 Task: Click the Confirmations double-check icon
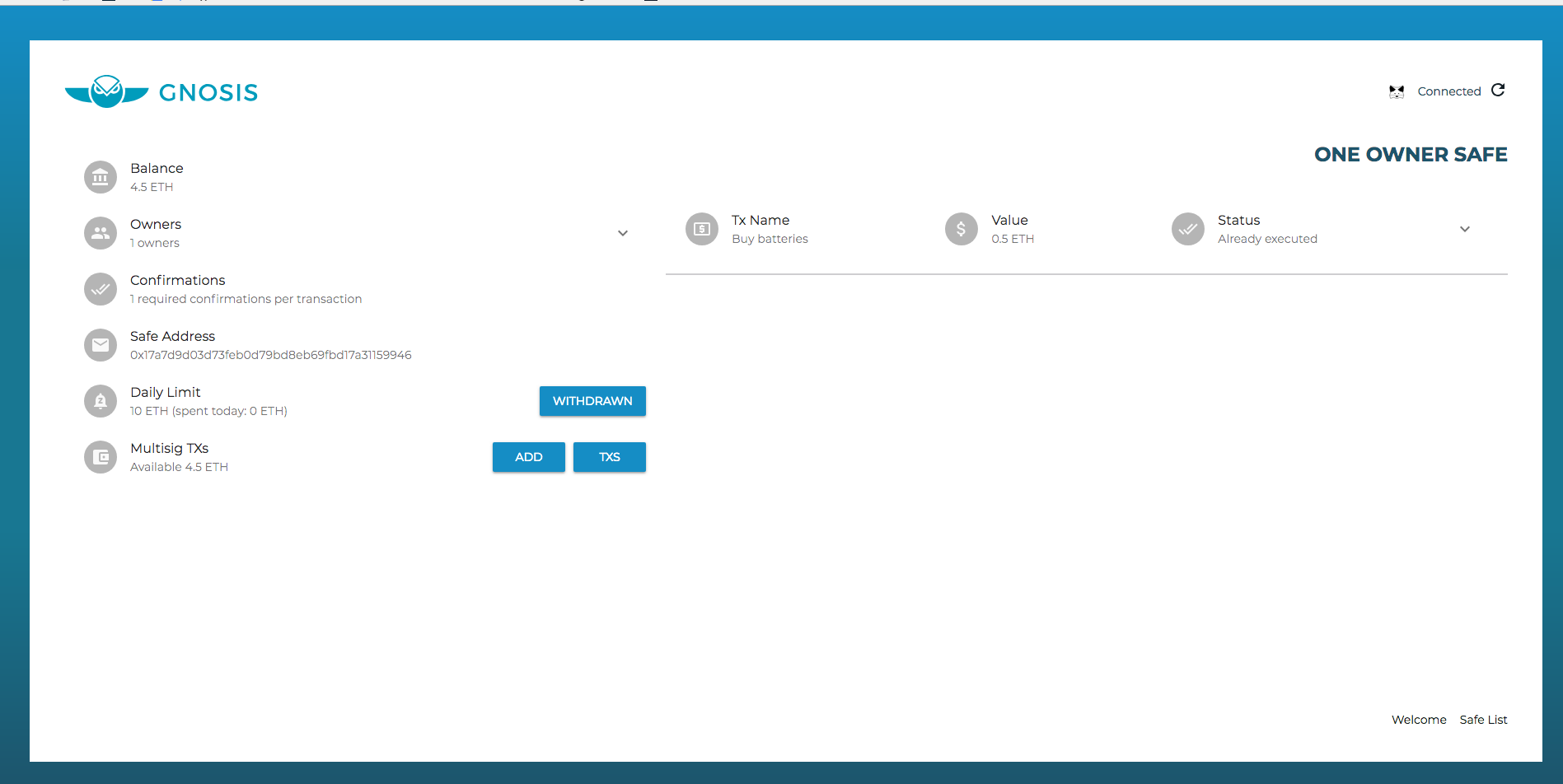101,289
